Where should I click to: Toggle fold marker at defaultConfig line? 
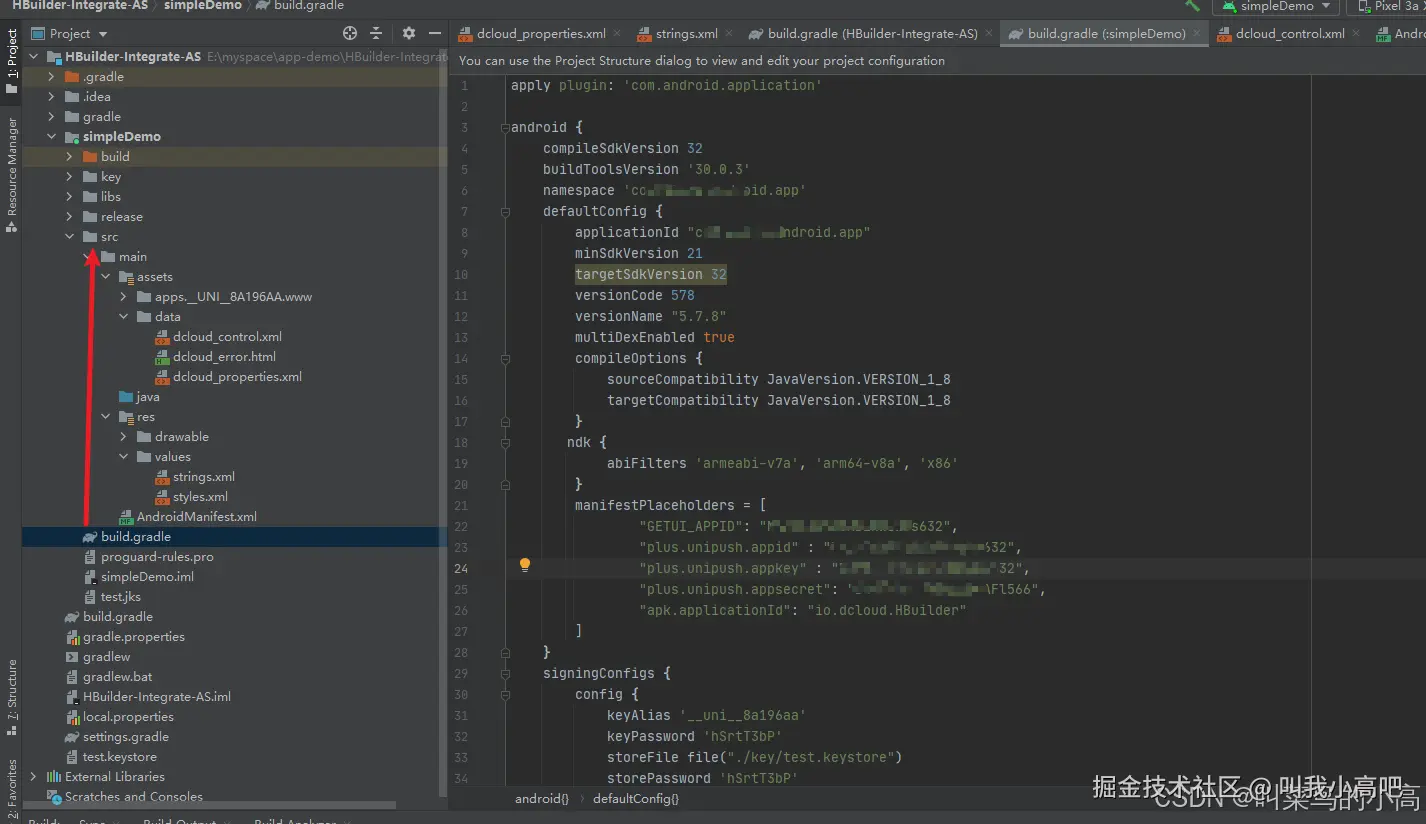[x=505, y=212]
